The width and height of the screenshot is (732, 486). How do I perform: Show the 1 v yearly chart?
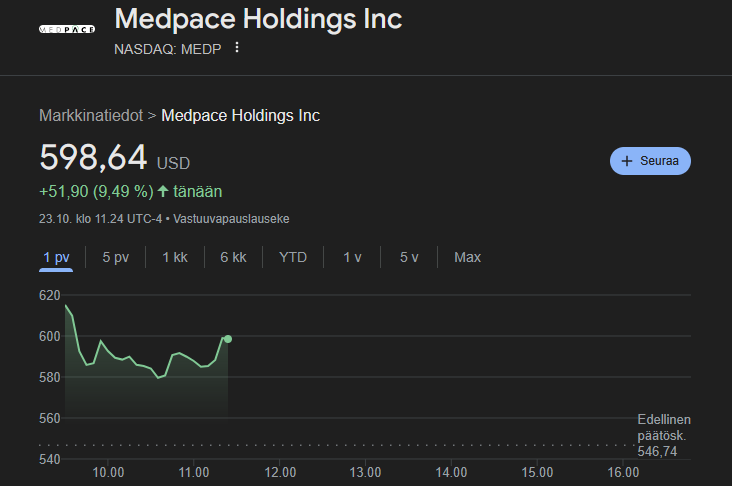352,257
